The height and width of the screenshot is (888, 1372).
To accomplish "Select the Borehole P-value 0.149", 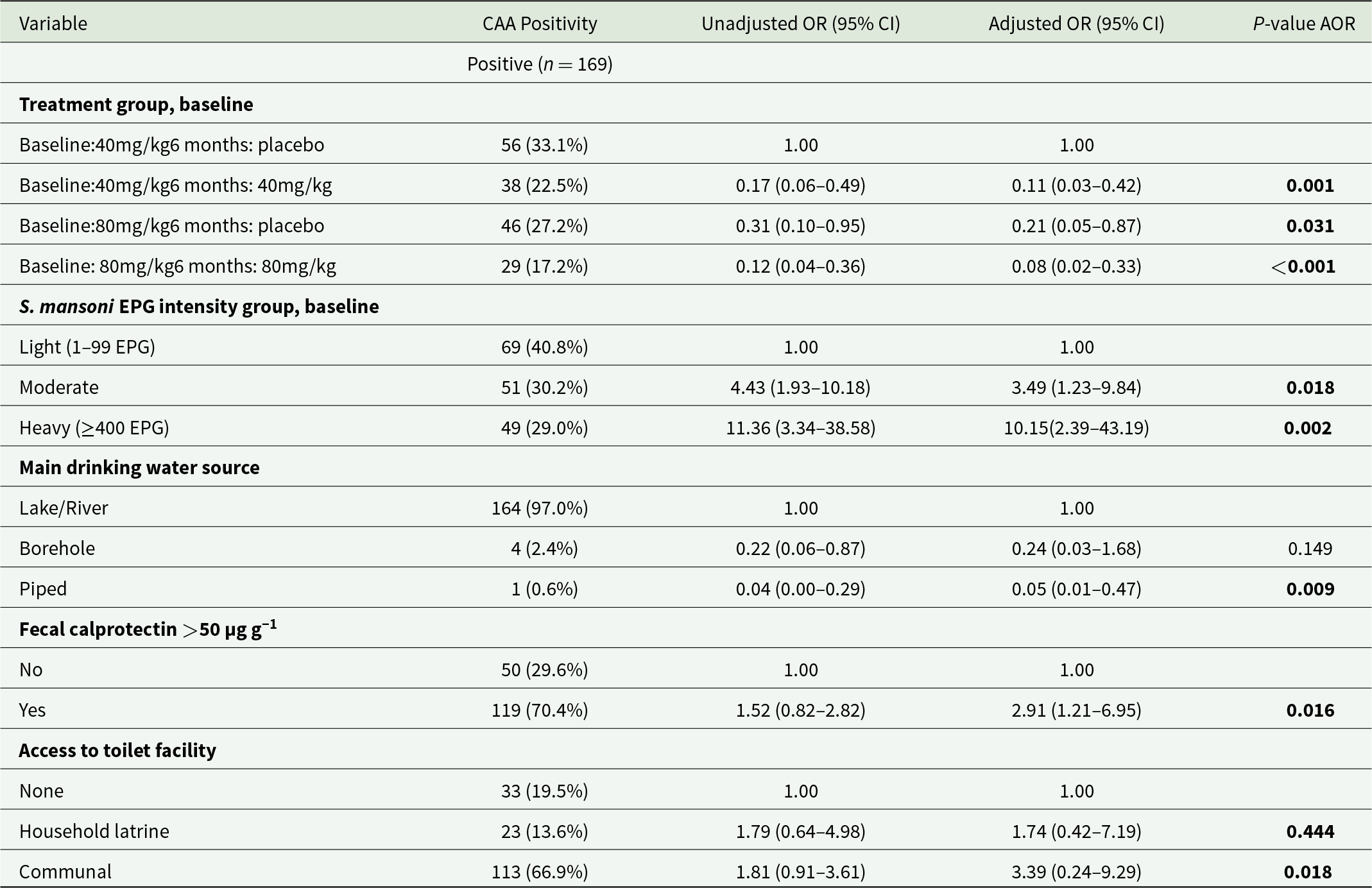I will click(x=1310, y=549).
